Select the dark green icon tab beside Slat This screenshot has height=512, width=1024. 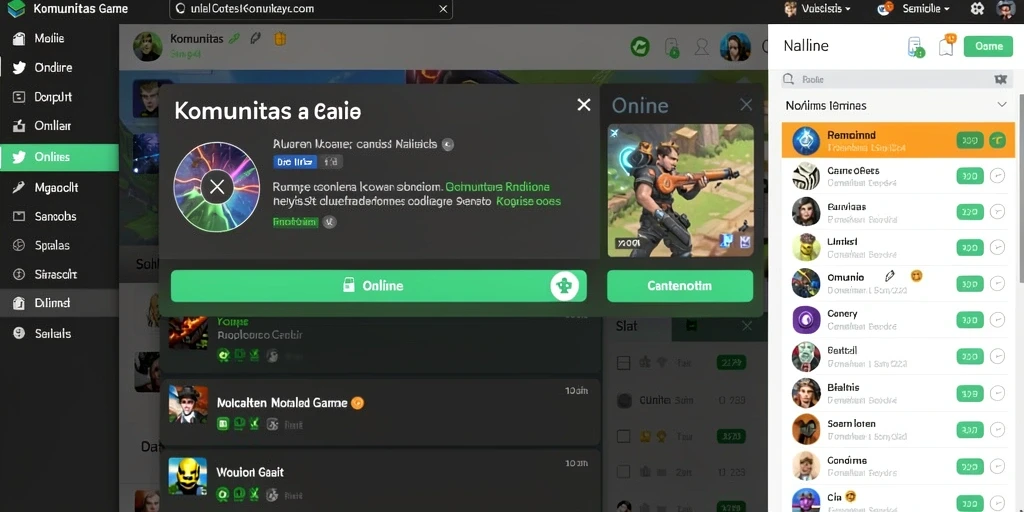click(x=692, y=326)
